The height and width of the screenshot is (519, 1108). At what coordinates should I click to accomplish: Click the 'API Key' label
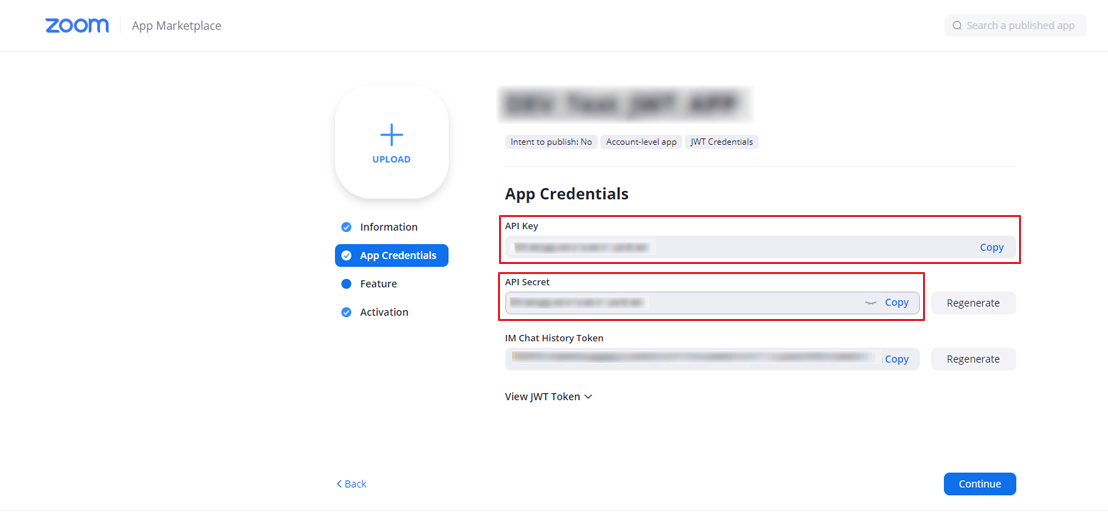coord(521,226)
